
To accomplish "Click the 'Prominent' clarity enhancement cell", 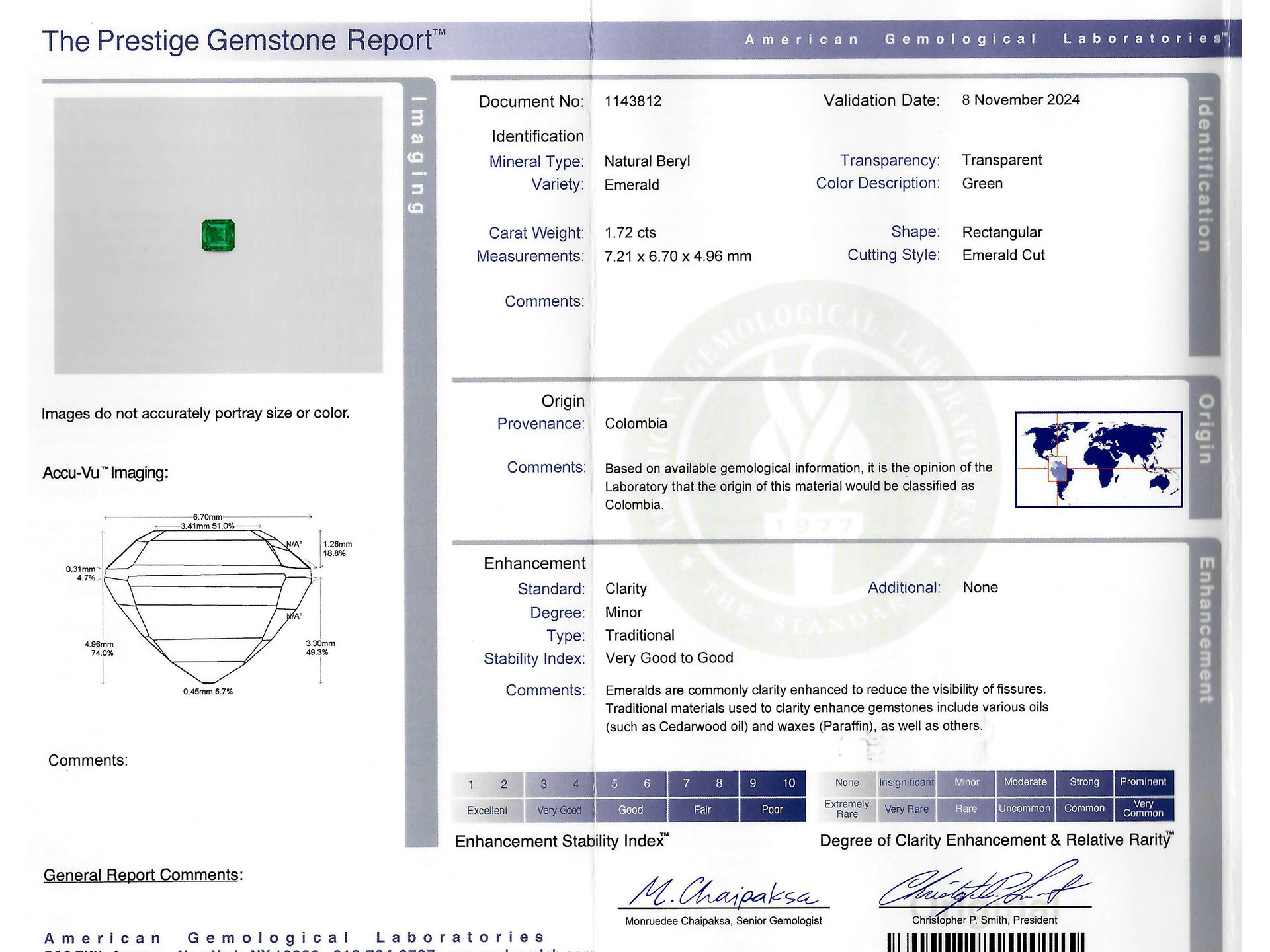I will tap(1144, 782).
